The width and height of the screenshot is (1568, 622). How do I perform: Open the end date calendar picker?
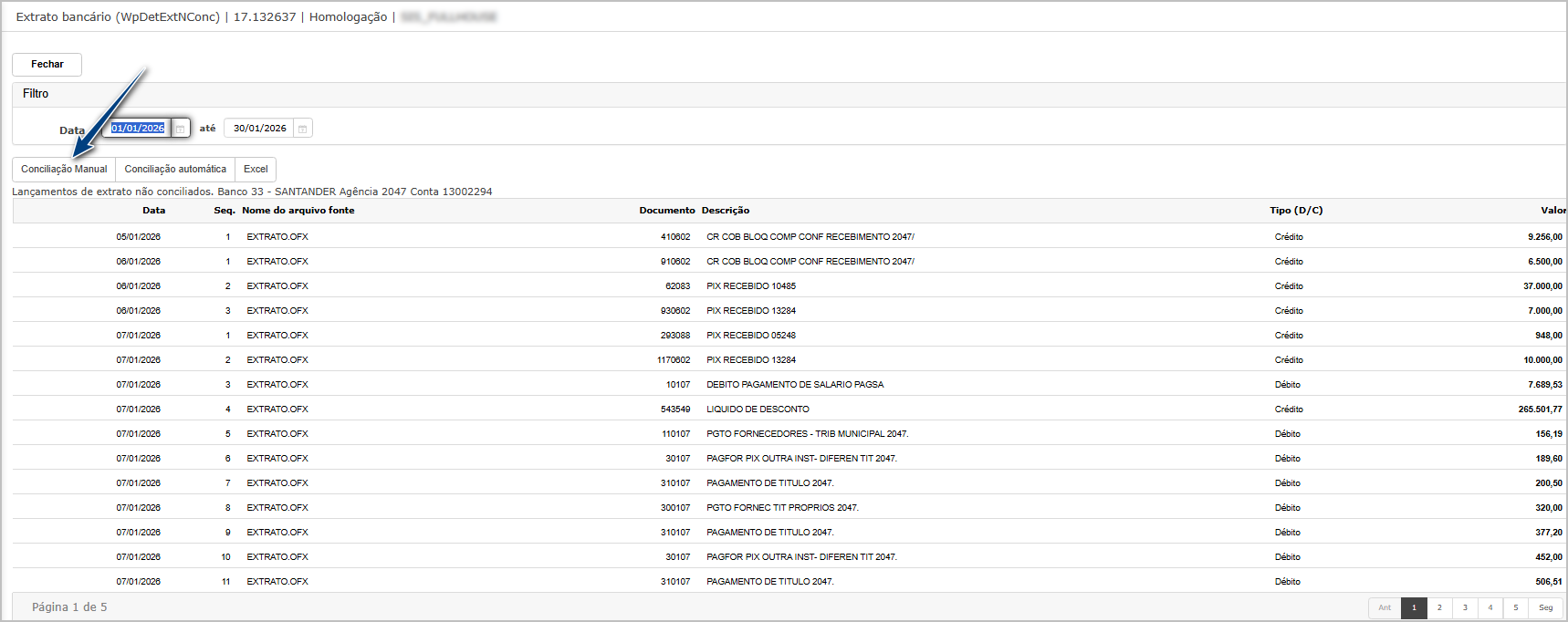click(x=303, y=129)
